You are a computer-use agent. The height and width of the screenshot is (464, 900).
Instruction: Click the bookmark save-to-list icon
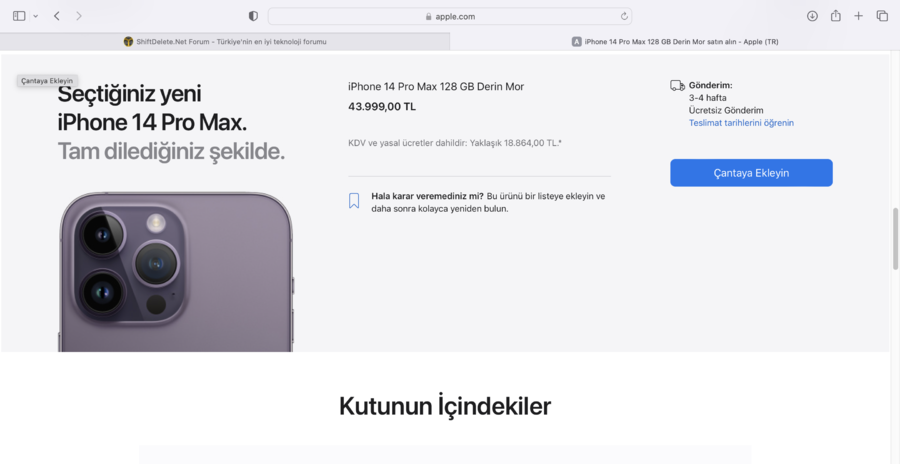pos(354,200)
